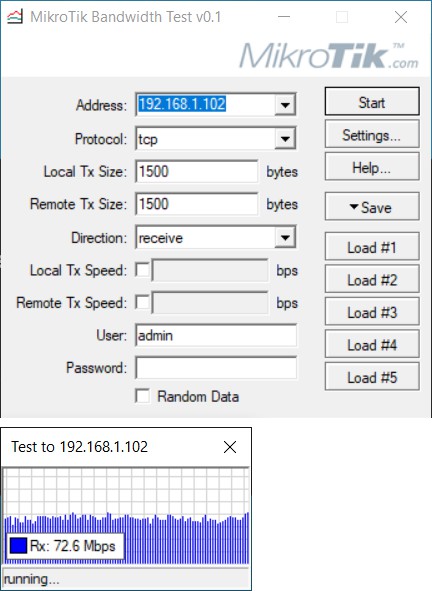Click the blue Rx legend color box
Viewport: 432px width, 591px height.
coord(18,545)
